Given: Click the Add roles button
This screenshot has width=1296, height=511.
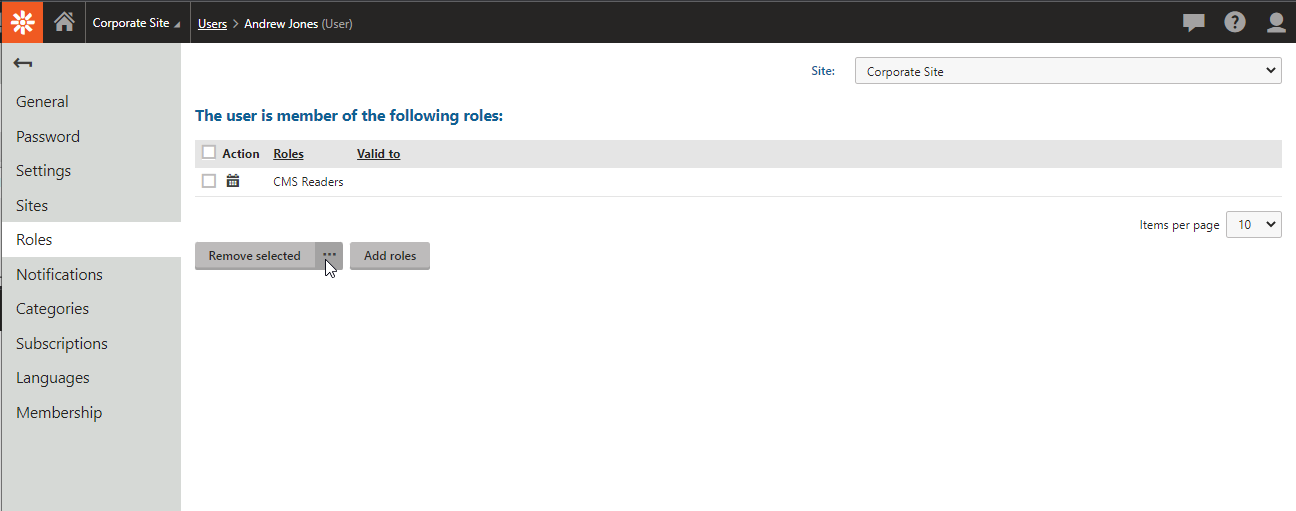Looking at the screenshot, I should (x=390, y=256).
